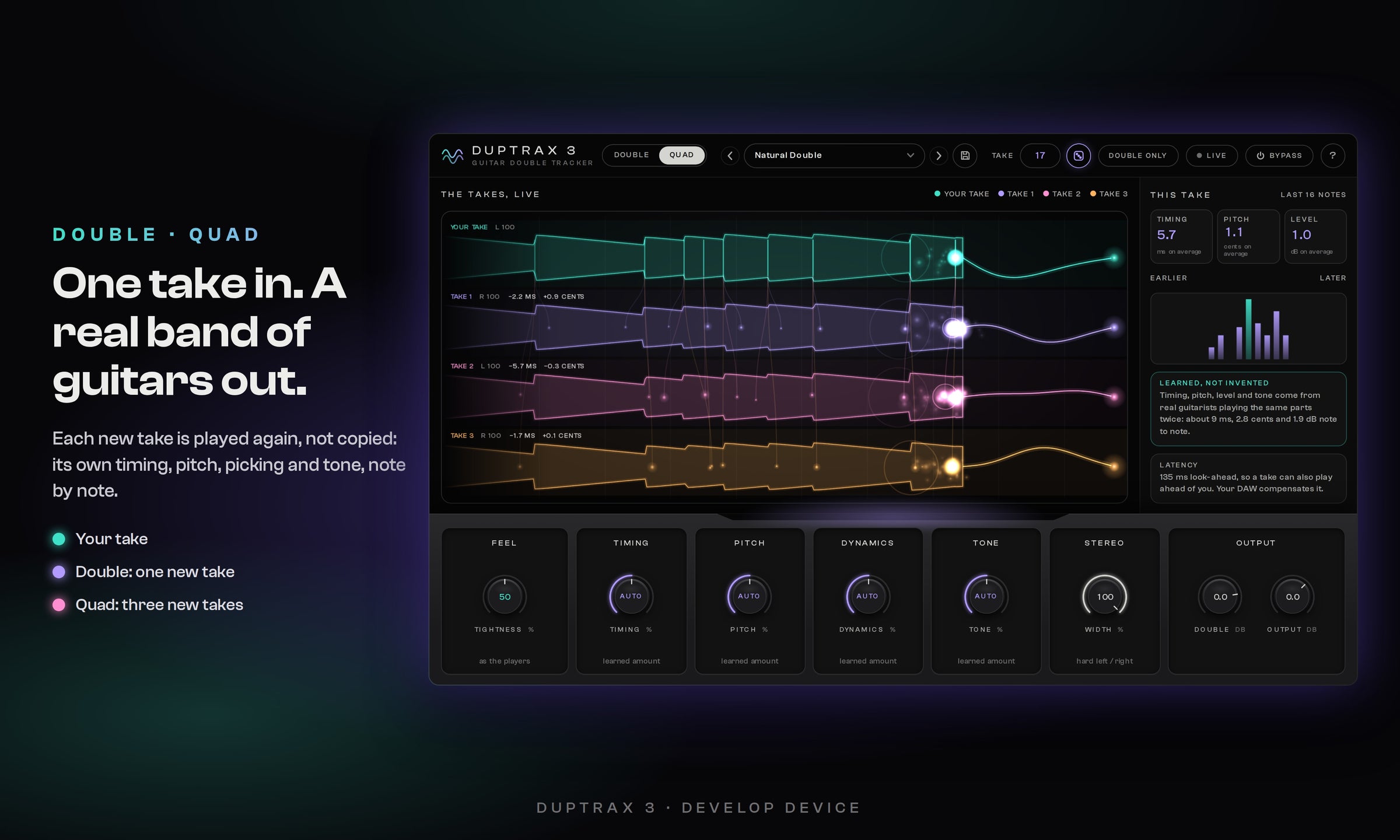Click the Pitch AUTO knob
This screenshot has height=840, width=1400.
[749, 596]
